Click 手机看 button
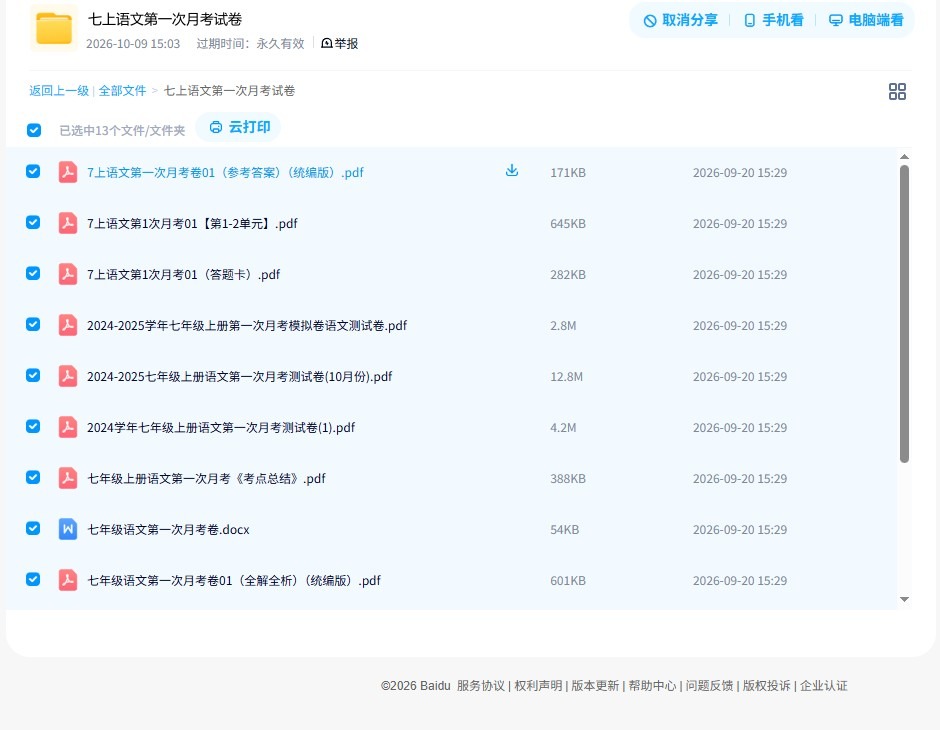 tap(773, 20)
